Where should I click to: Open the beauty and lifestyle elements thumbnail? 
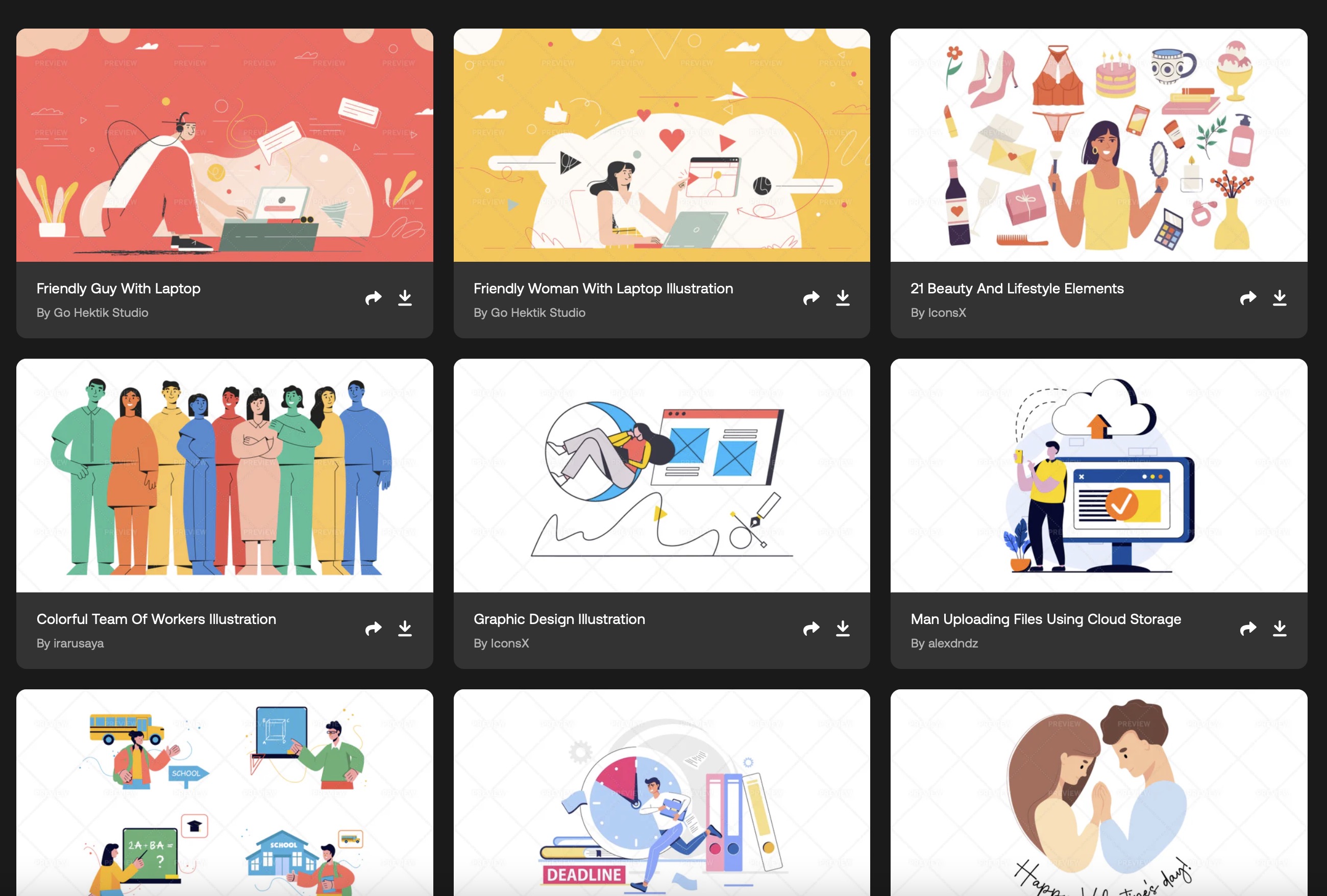coord(1098,145)
